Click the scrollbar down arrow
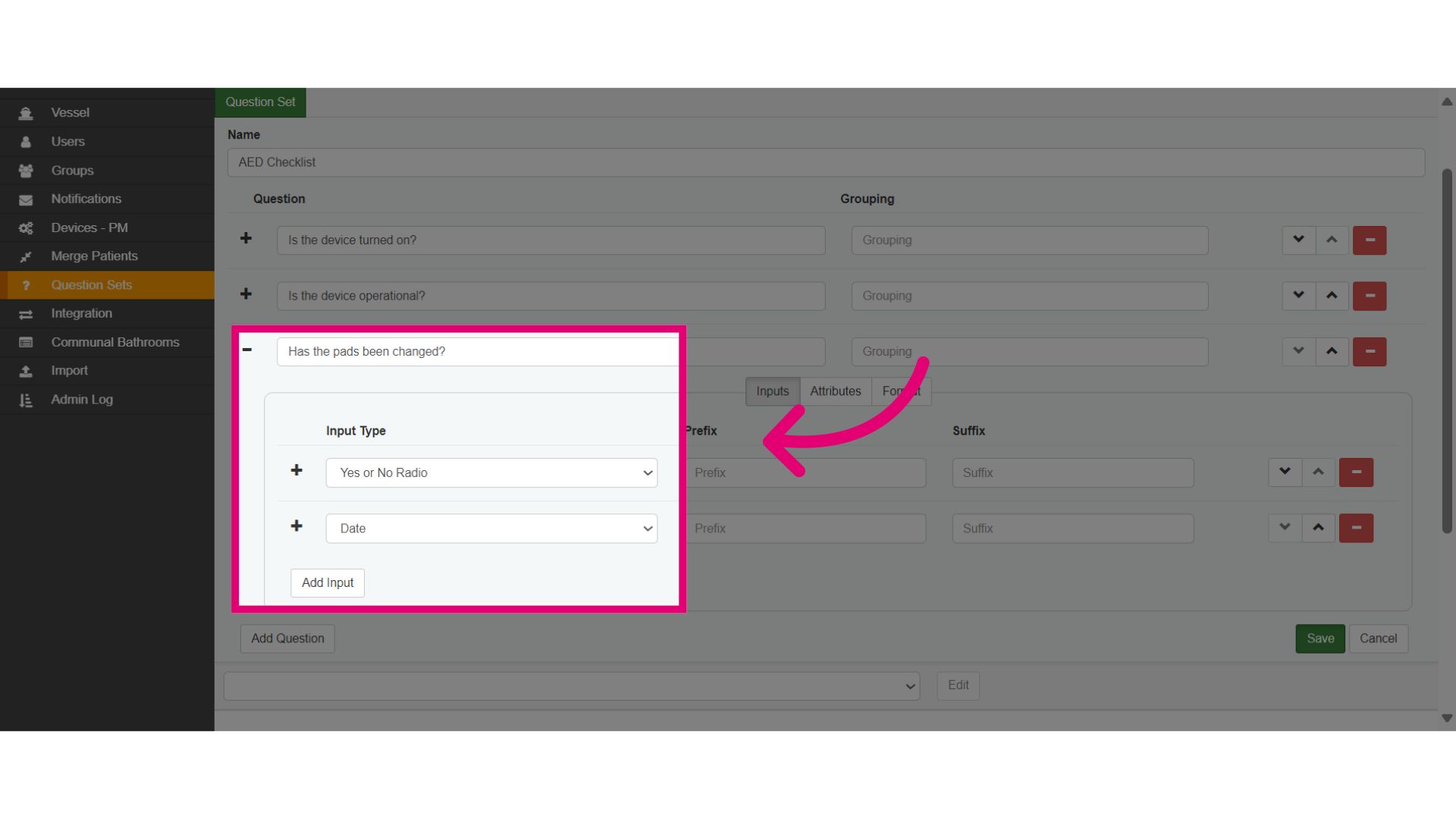 [1447, 718]
